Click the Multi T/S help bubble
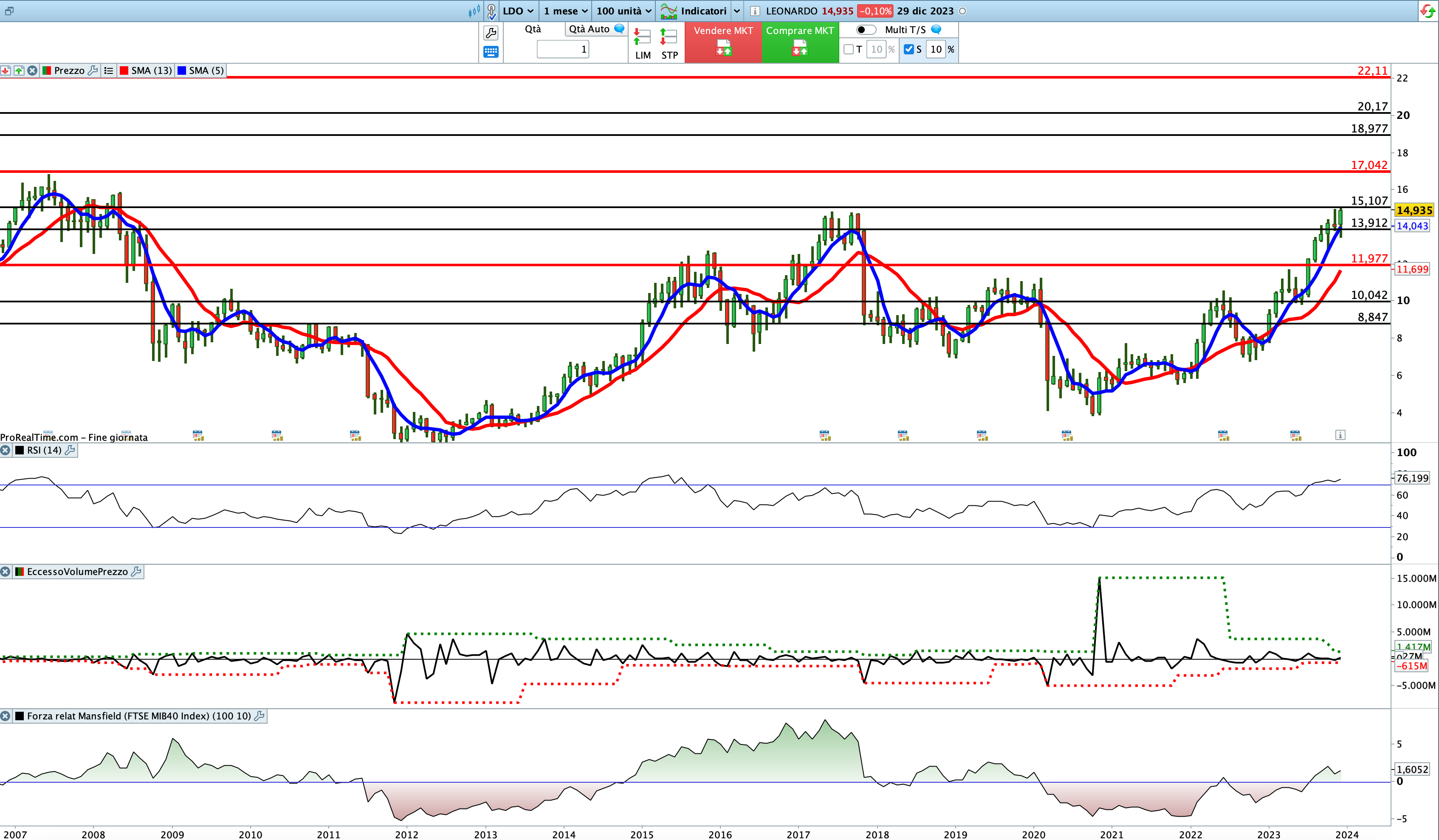1439x840 pixels. (x=936, y=30)
